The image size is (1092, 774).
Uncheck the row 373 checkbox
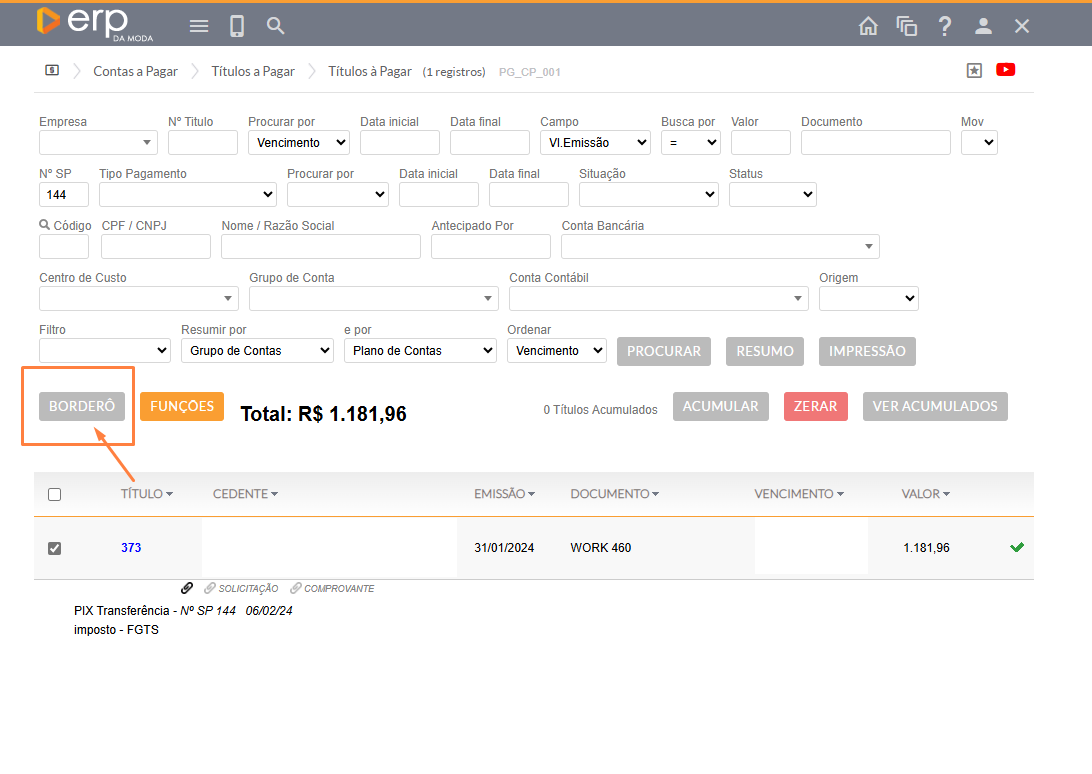[x=55, y=548]
